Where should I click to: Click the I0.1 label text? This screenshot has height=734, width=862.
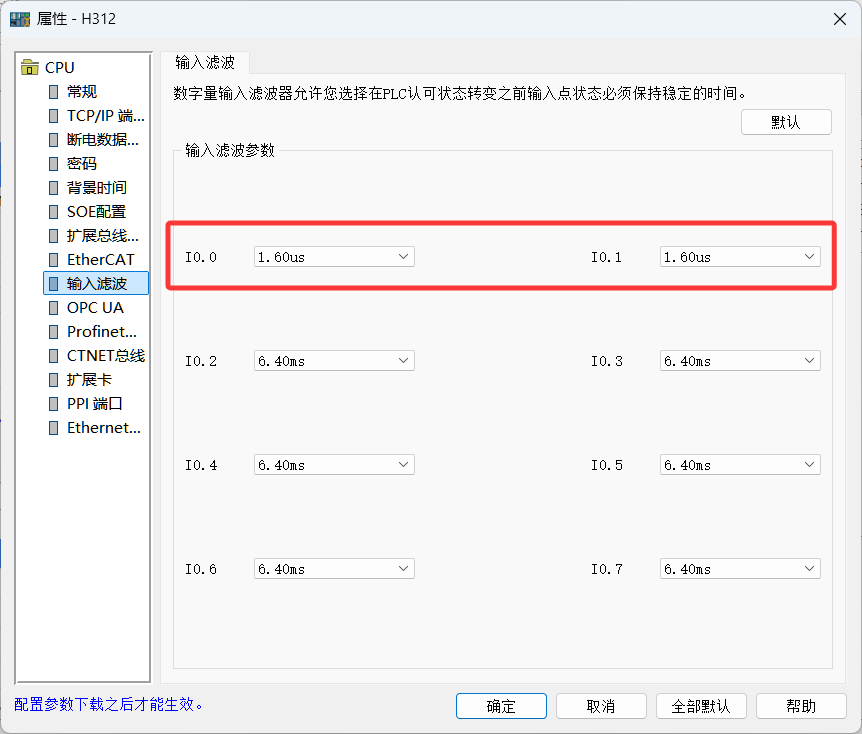[x=606, y=257]
